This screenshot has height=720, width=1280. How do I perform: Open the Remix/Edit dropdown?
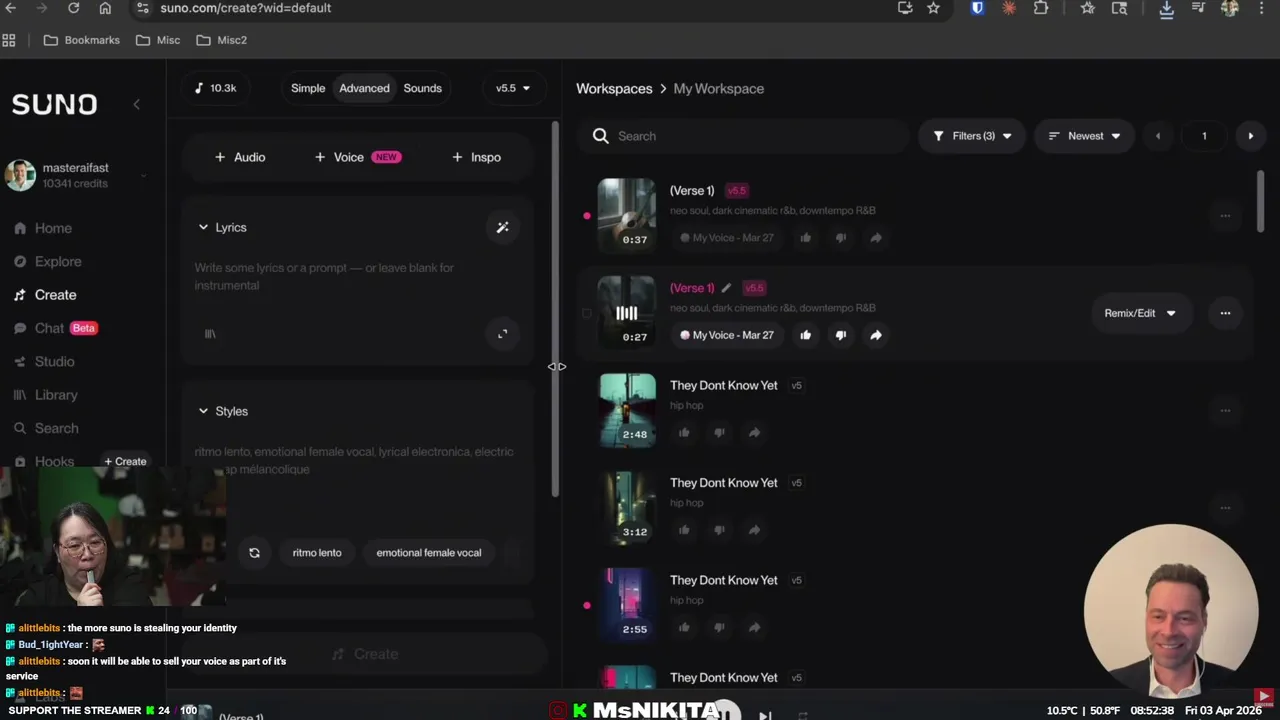[1139, 313]
